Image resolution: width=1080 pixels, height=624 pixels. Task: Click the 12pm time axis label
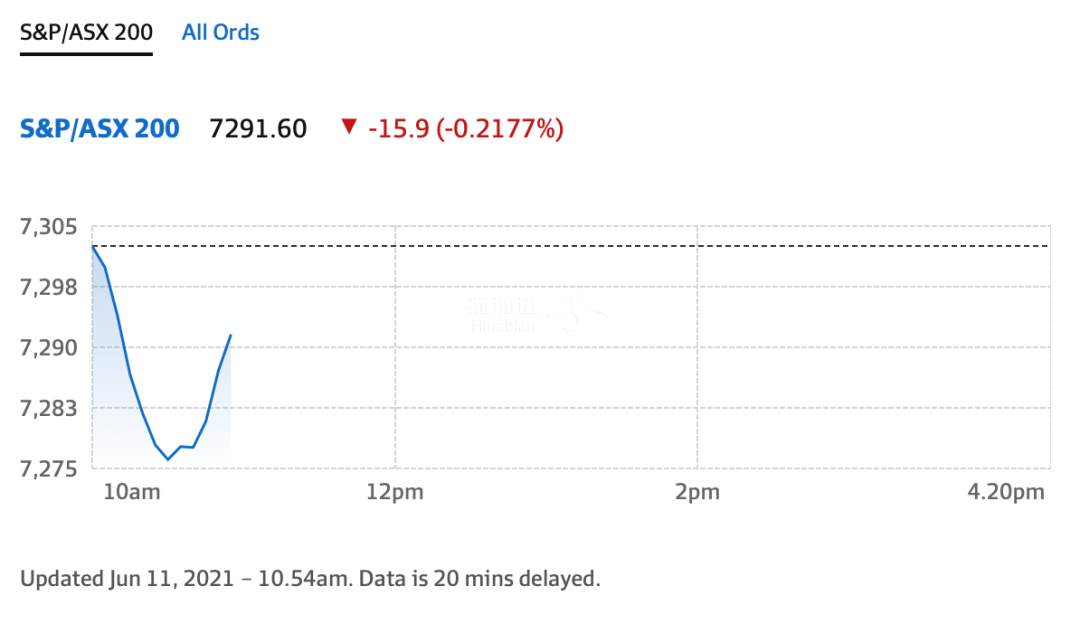click(x=395, y=492)
